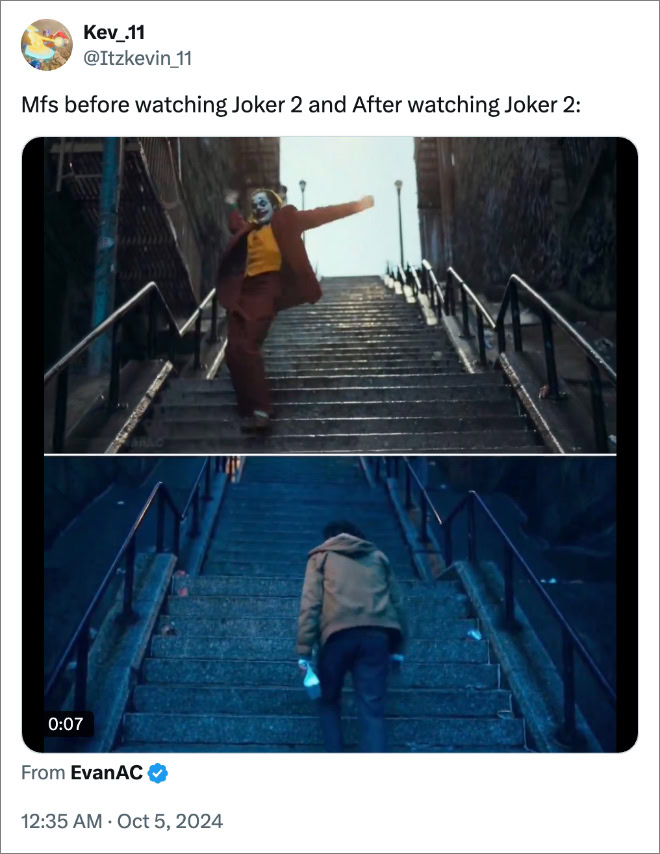
Task: Click Joker's yellow vest in the top clip
Action: click(262, 251)
